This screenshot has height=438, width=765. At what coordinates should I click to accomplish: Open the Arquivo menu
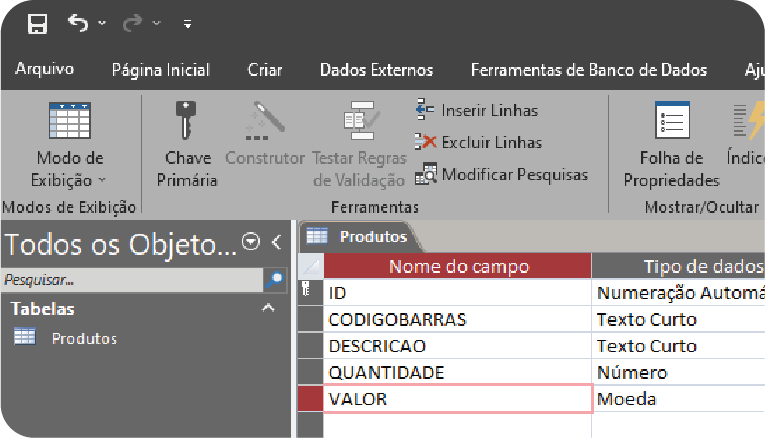(44, 69)
